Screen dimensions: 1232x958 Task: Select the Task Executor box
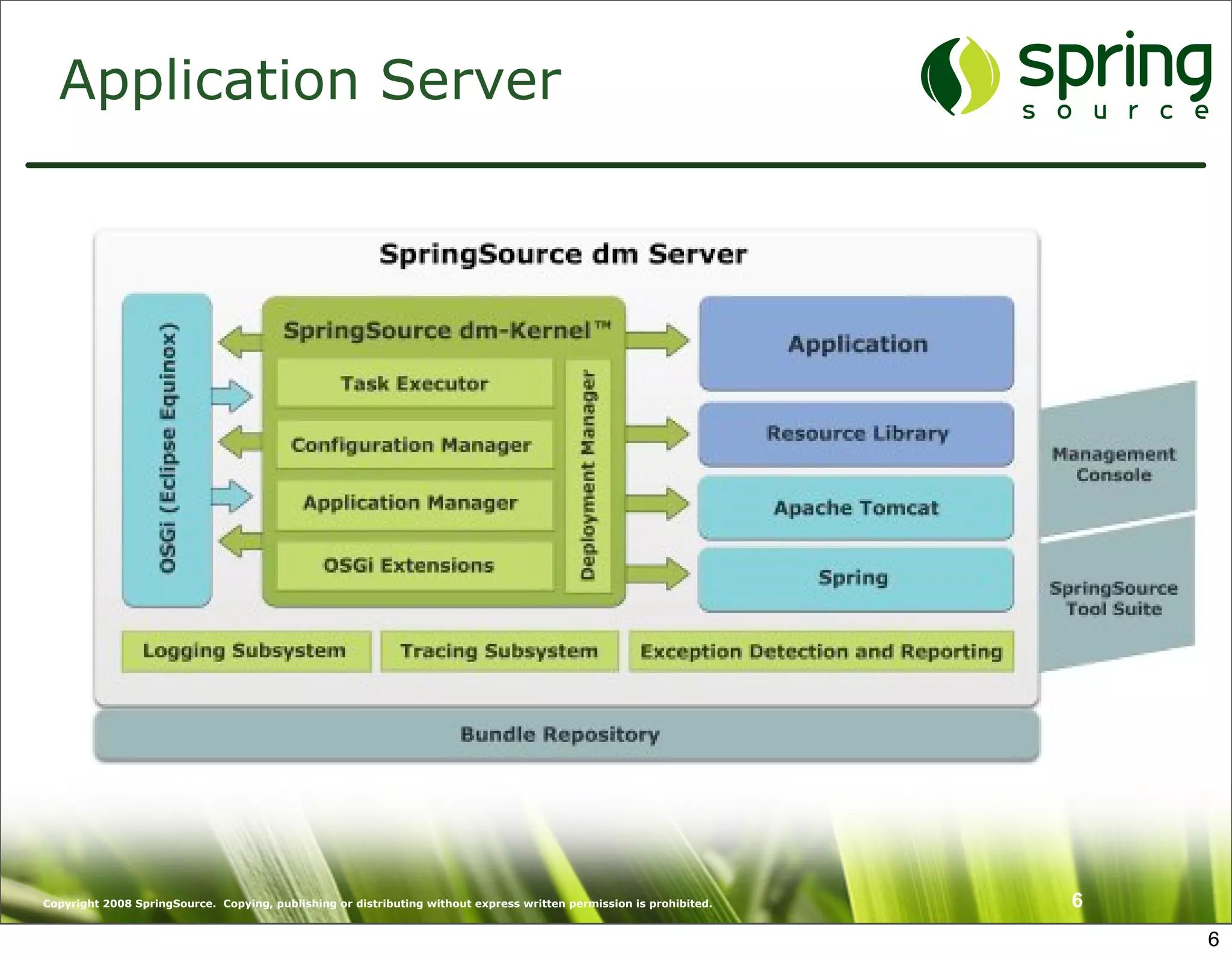(x=414, y=384)
